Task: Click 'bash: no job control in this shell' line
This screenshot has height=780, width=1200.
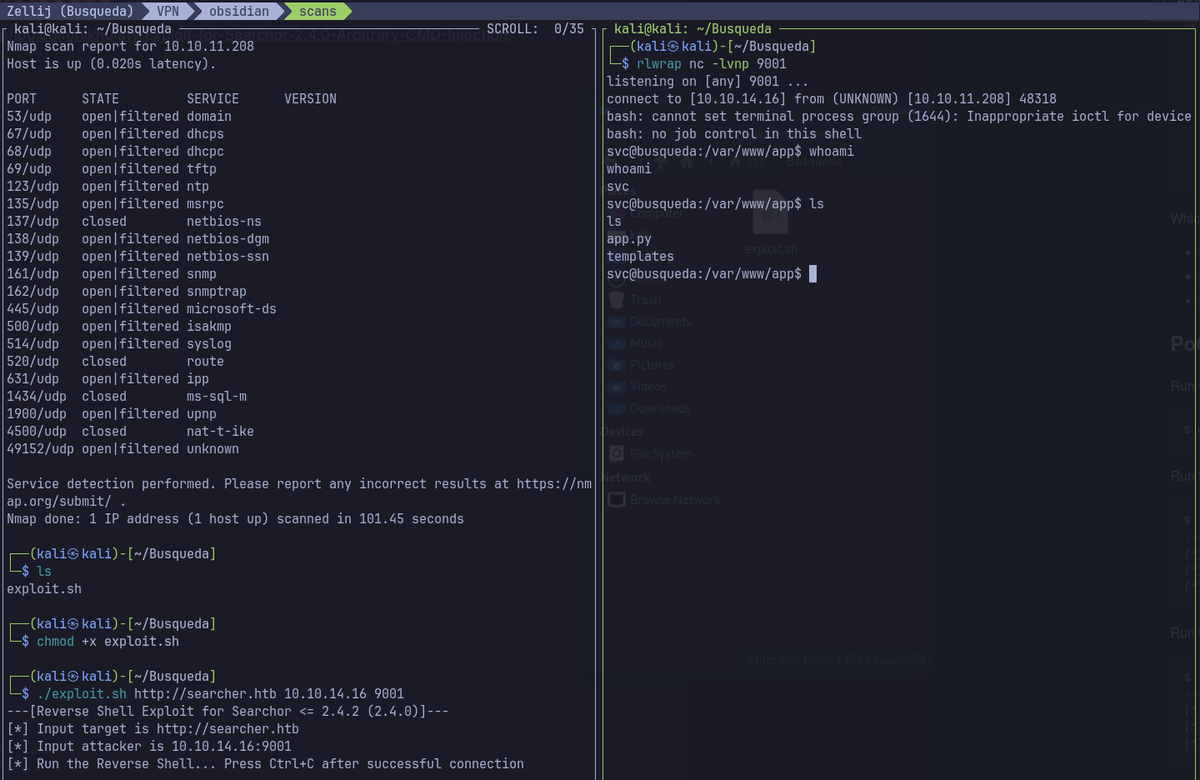Action: pos(734,134)
